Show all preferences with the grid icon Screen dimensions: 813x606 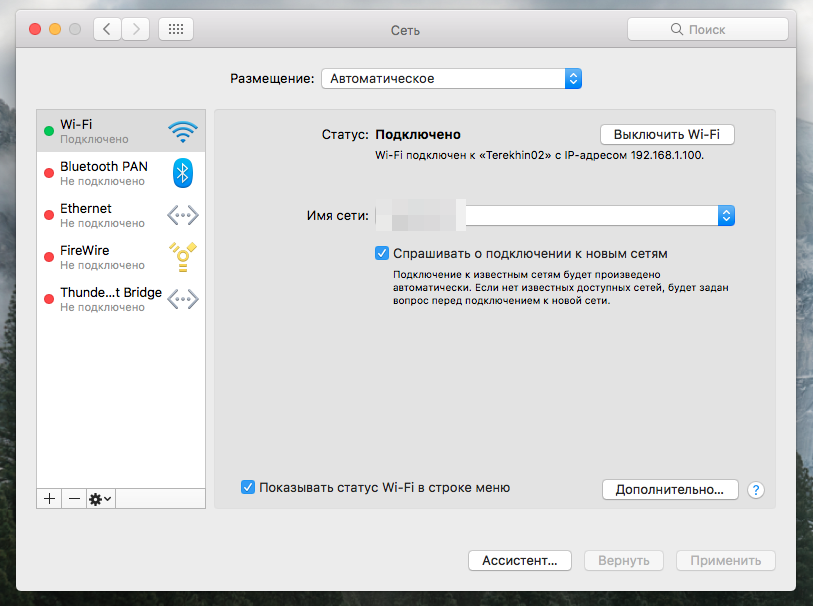[176, 29]
